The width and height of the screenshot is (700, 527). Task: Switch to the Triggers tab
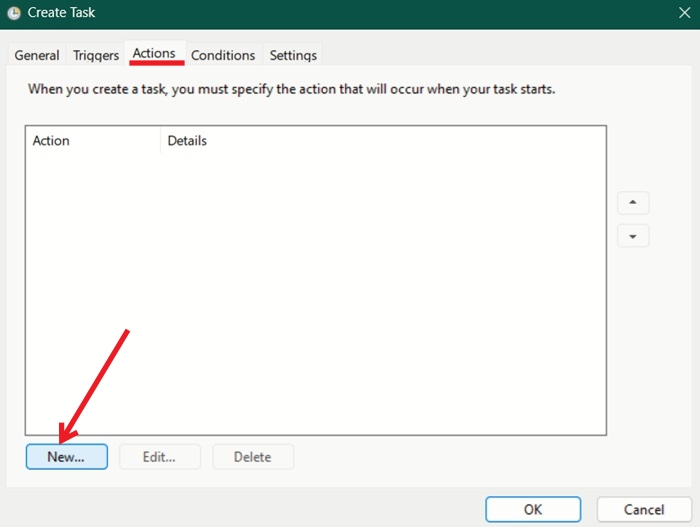pos(96,55)
